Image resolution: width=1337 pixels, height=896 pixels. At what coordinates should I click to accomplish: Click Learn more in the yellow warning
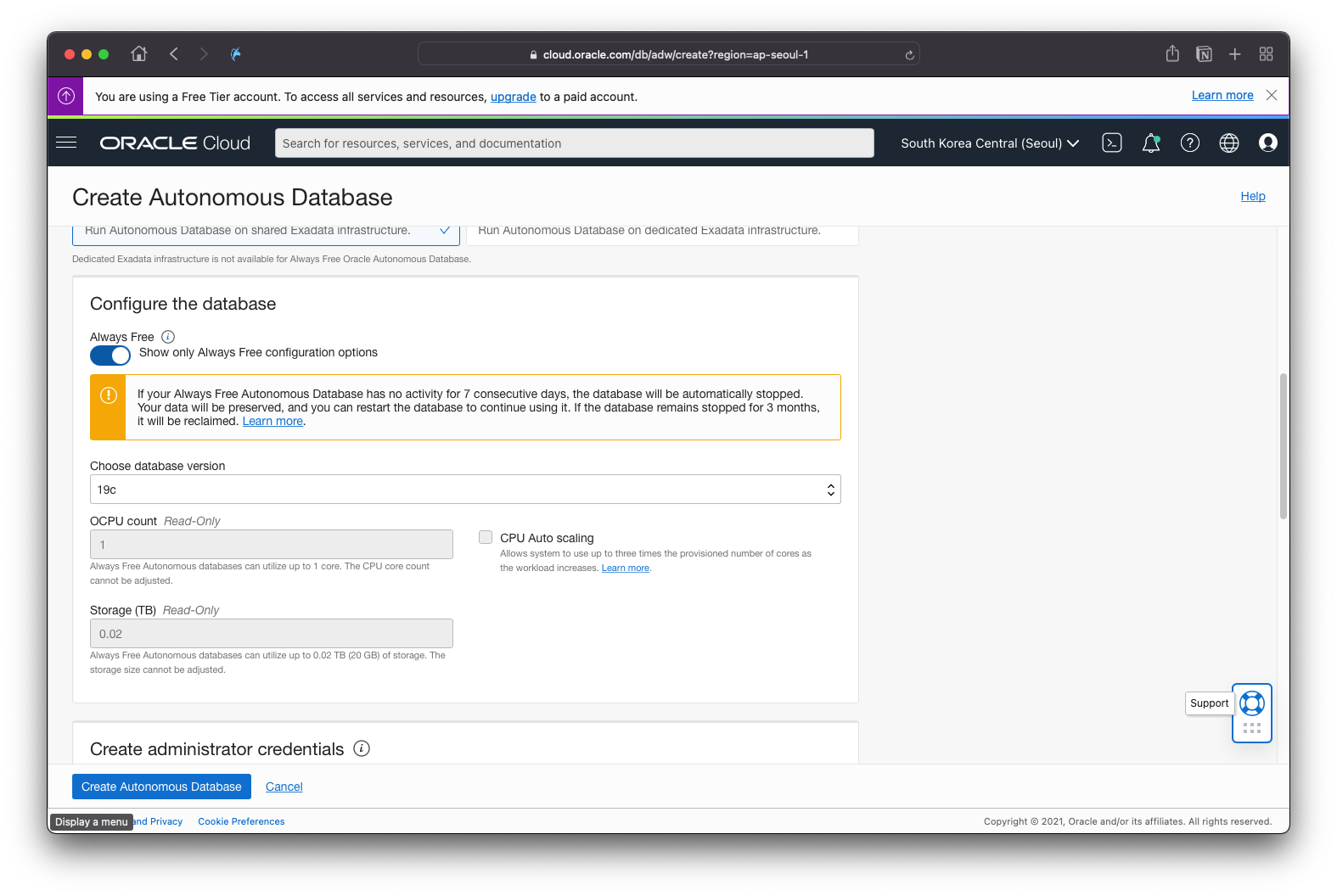coord(272,421)
